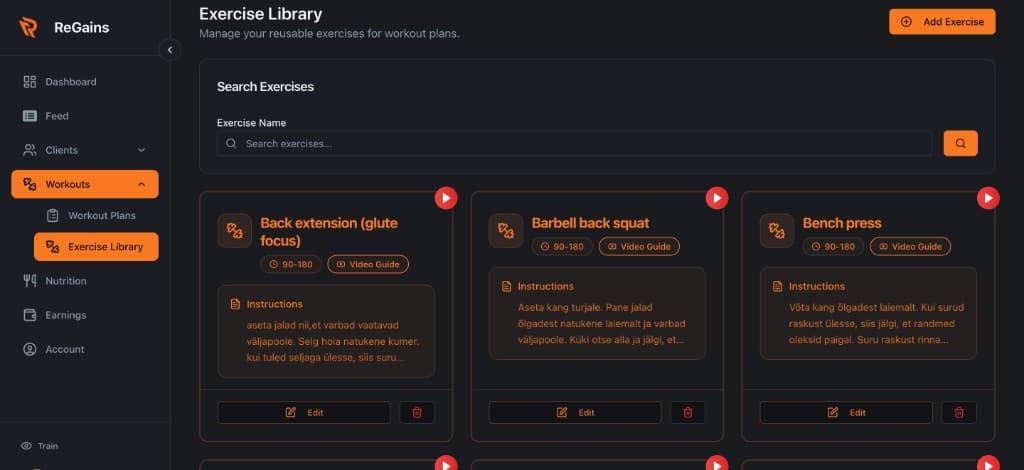Delete the Back extension exercise

coord(417,412)
